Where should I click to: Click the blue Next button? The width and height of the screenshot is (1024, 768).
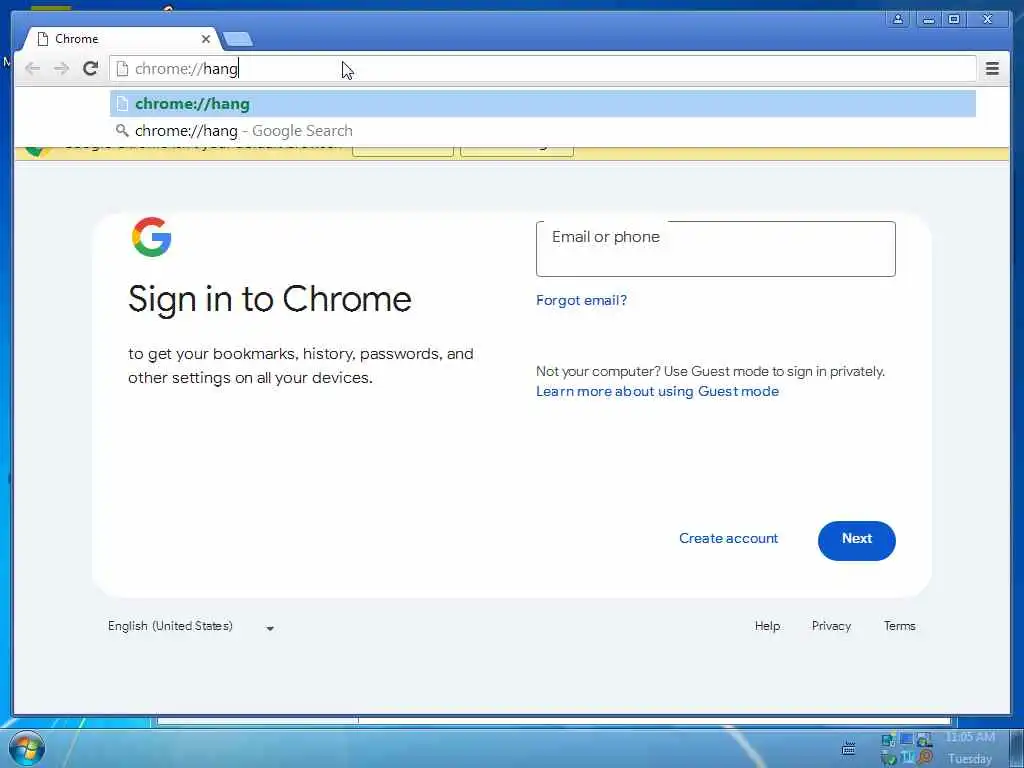[x=856, y=540]
